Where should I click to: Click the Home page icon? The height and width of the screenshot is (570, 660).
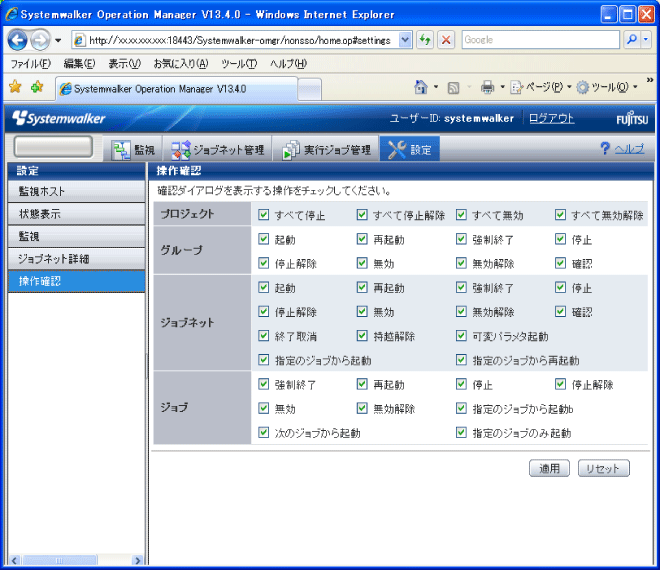(420, 87)
